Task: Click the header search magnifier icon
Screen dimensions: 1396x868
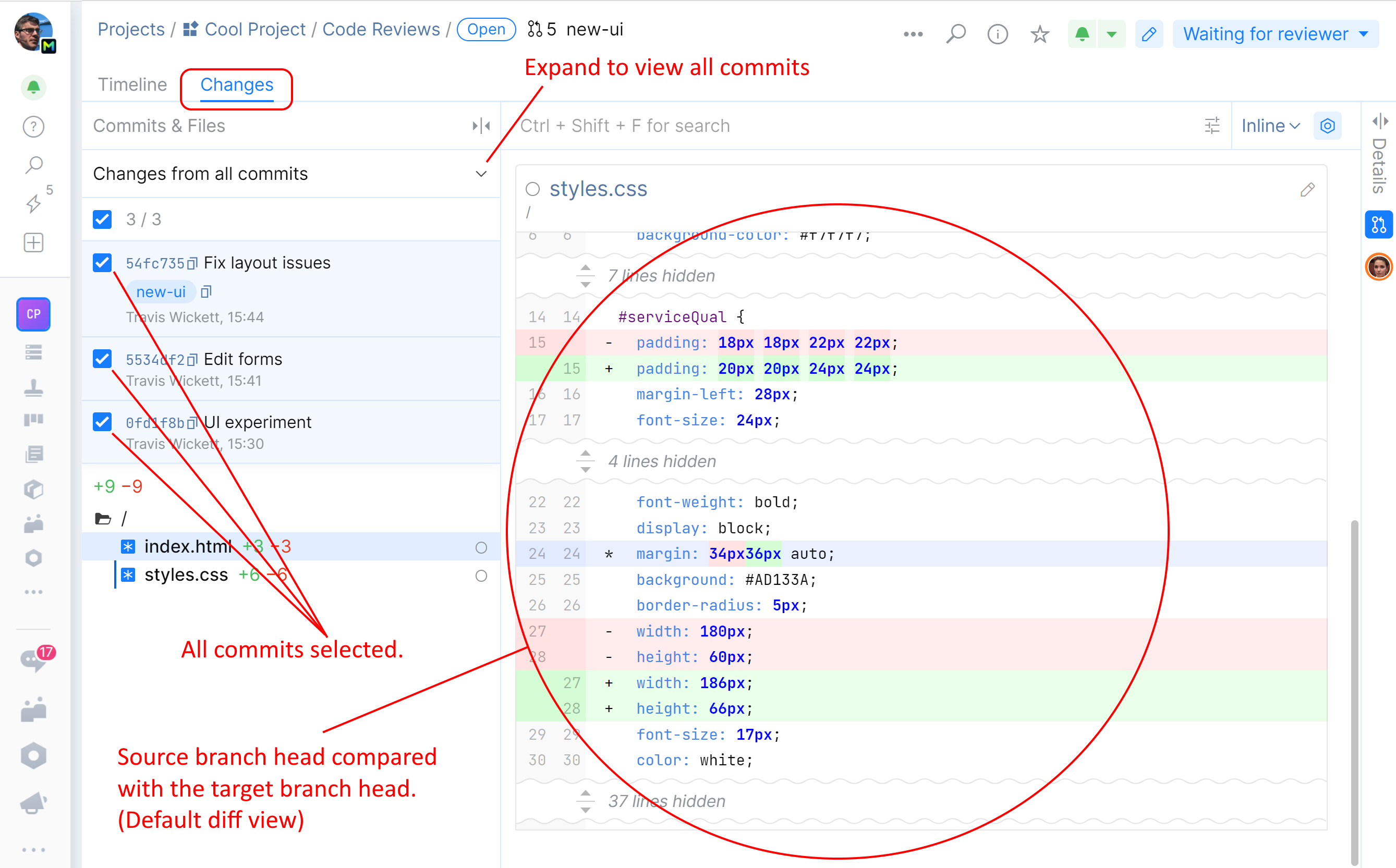Action: click(x=955, y=34)
